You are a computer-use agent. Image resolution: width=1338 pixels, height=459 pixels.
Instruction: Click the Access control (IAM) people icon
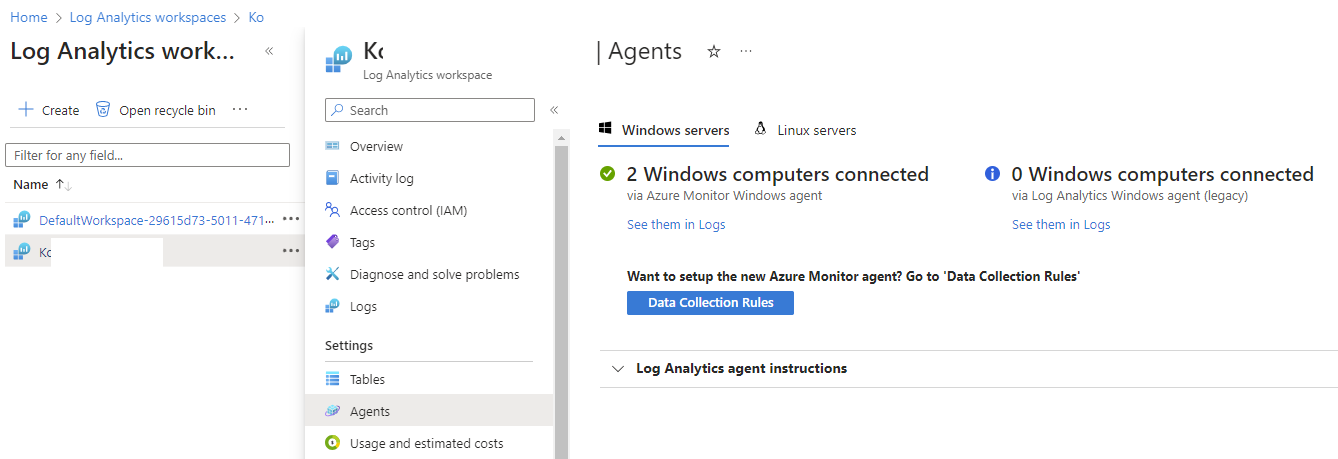click(x=332, y=210)
